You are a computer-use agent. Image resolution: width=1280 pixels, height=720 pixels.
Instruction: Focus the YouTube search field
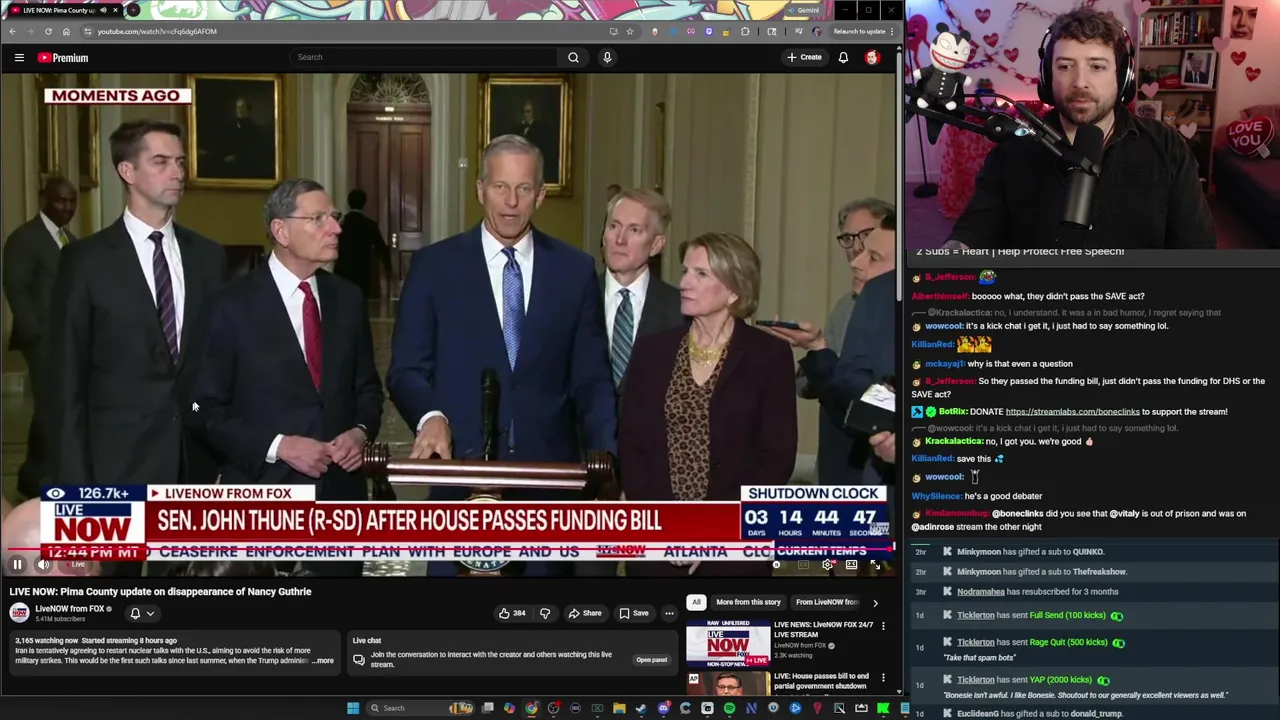[x=424, y=57]
